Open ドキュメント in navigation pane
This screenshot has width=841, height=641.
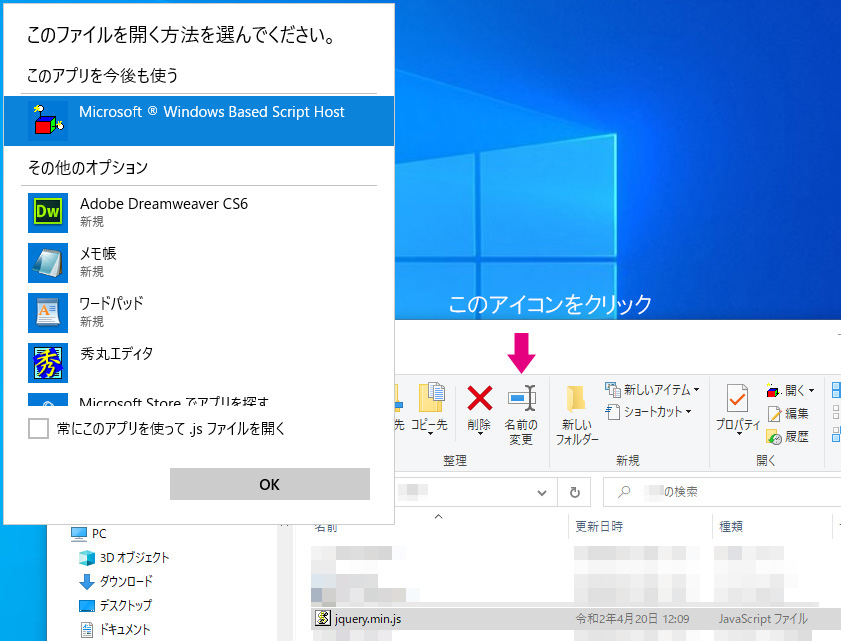[x=115, y=630]
